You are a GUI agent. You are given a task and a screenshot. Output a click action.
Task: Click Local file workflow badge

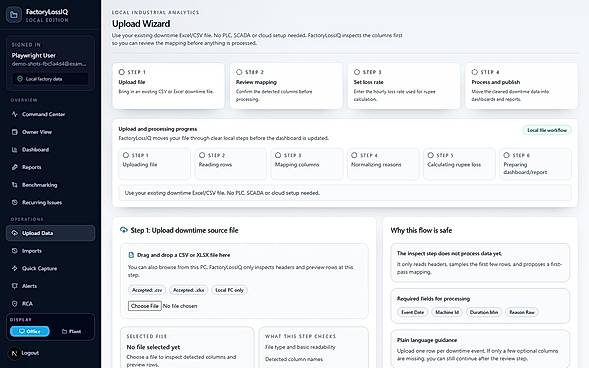(547, 130)
